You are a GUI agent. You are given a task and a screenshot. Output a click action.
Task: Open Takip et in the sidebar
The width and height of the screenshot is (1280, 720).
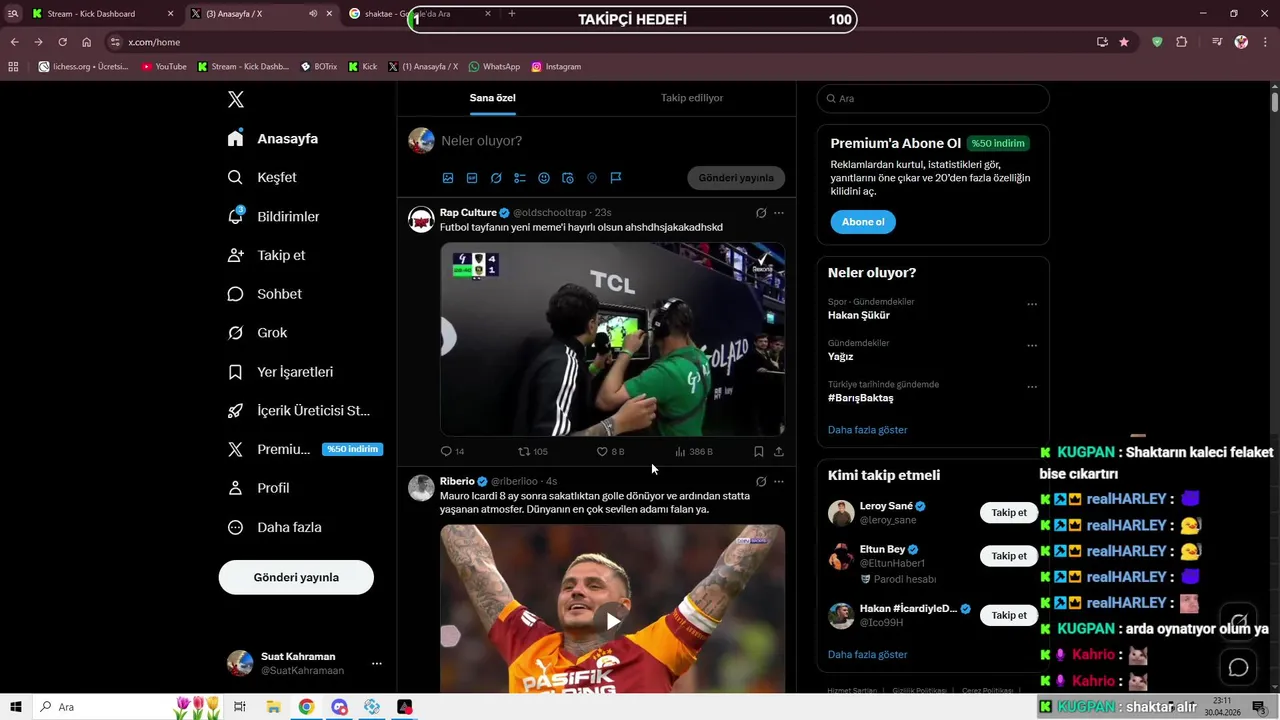[x=266, y=255]
